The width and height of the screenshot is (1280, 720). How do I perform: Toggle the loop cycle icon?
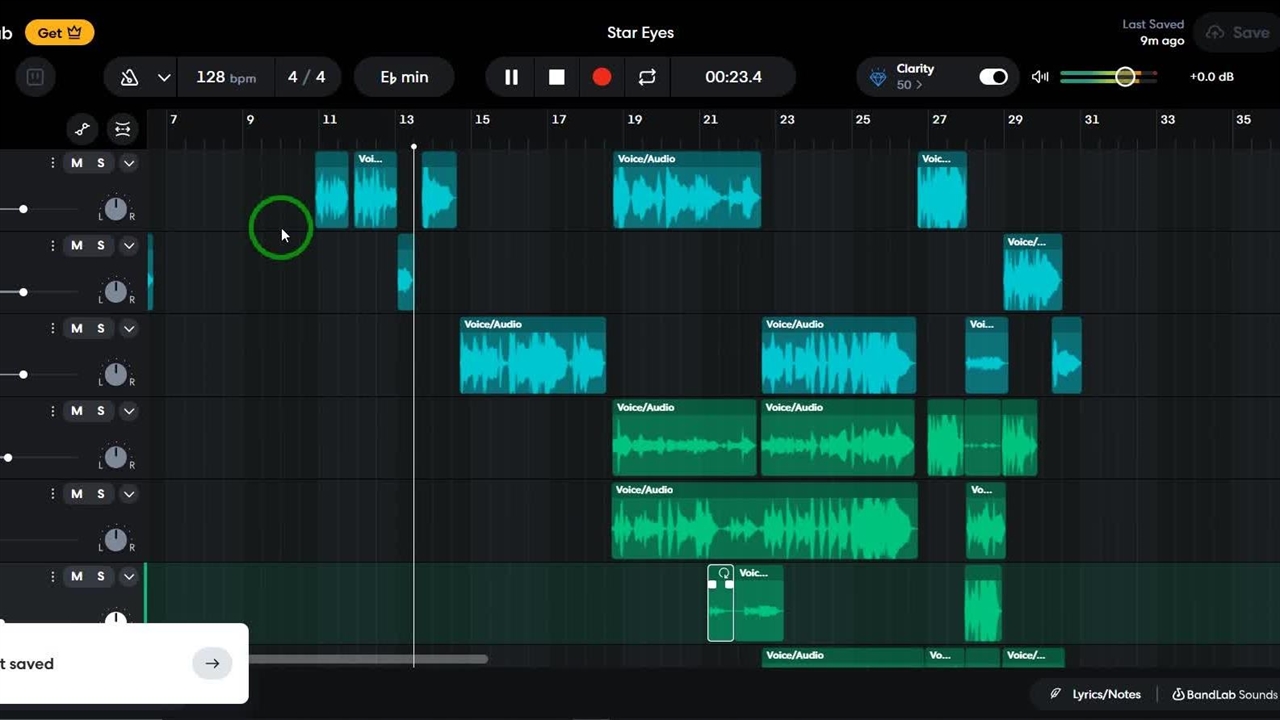point(647,77)
